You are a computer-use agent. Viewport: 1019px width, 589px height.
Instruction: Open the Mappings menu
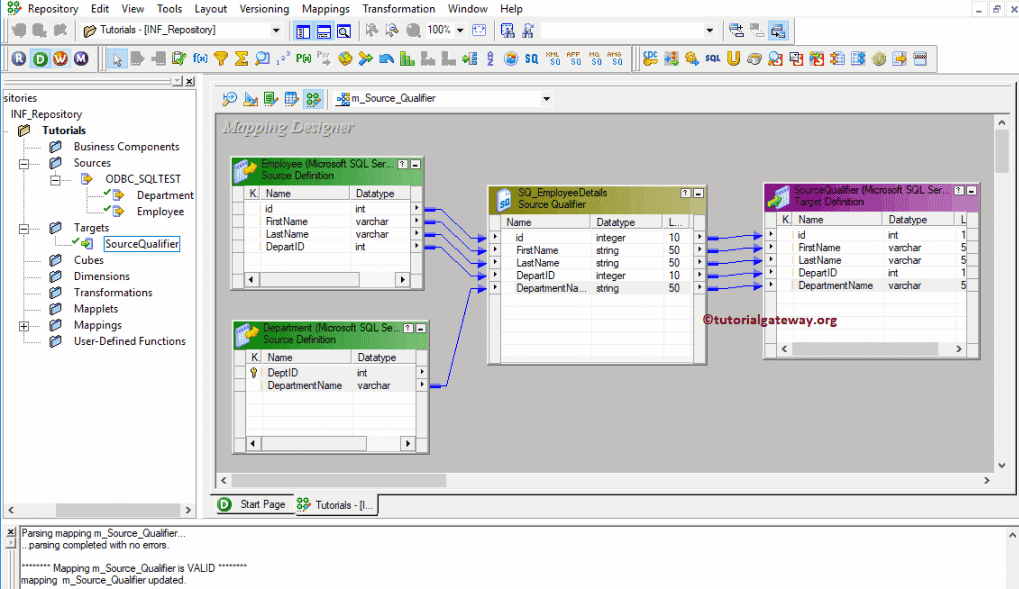(325, 9)
